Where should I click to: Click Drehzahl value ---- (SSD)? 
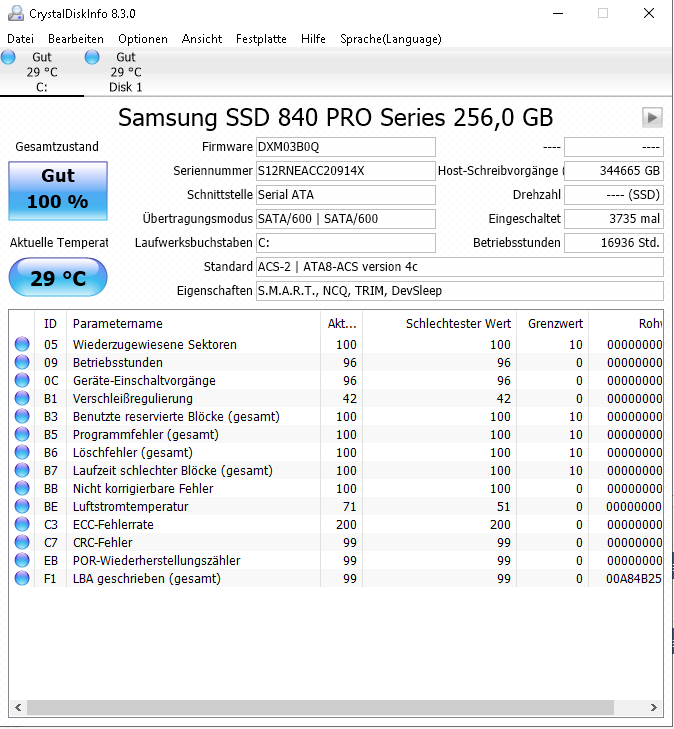pos(614,195)
